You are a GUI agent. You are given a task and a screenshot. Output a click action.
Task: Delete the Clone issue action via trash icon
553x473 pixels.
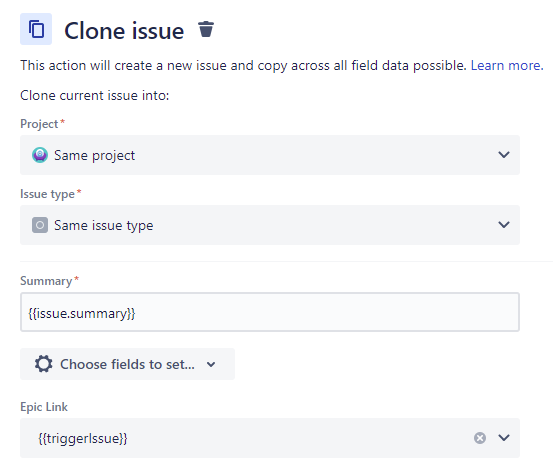(206, 29)
